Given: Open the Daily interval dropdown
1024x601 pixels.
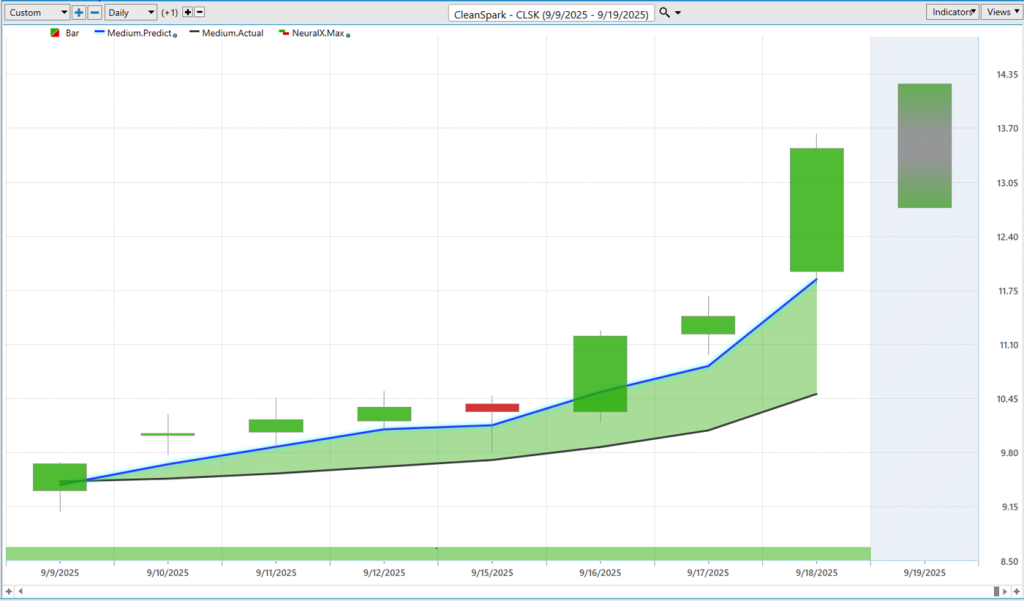Looking at the screenshot, I should pyautogui.click(x=130, y=13).
